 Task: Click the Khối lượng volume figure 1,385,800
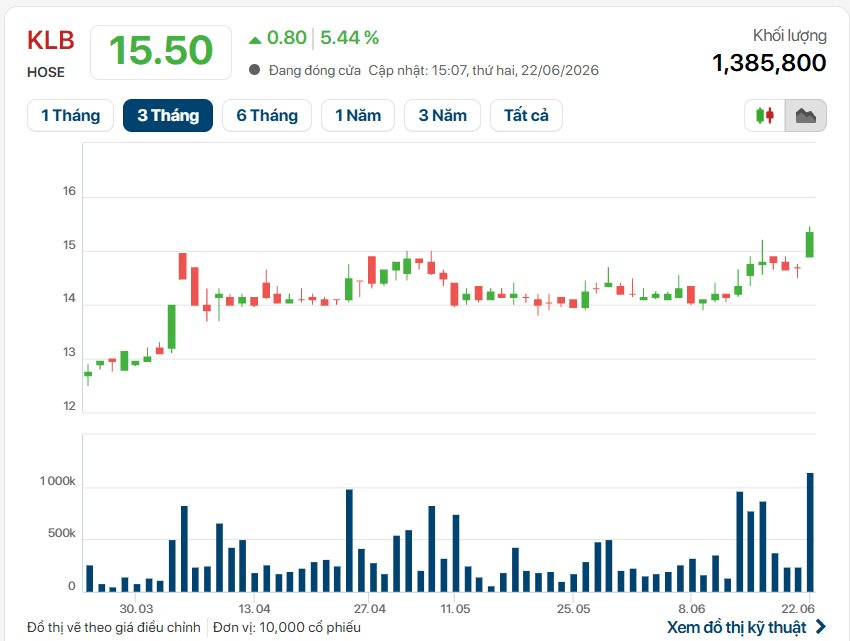(x=769, y=63)
